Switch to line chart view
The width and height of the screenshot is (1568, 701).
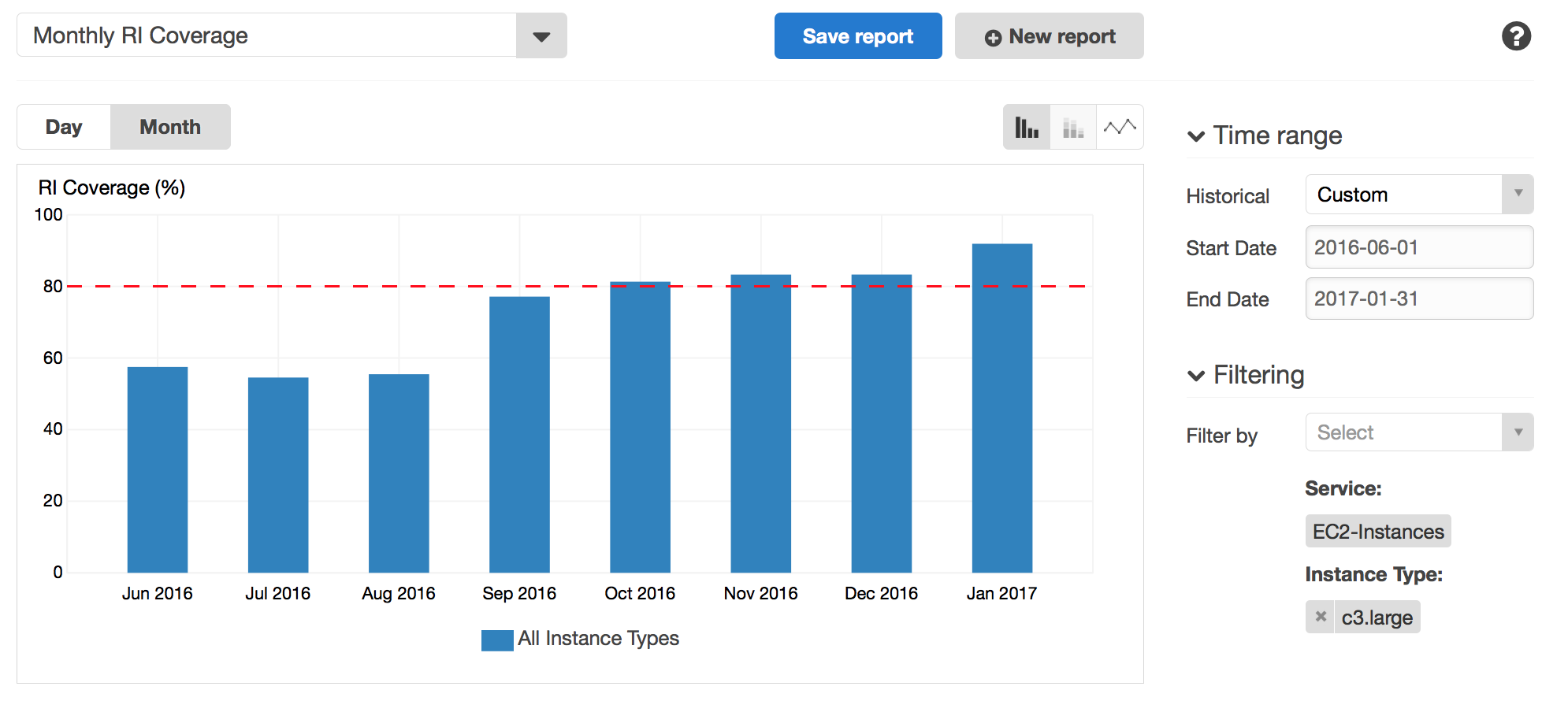point(1120,127)
